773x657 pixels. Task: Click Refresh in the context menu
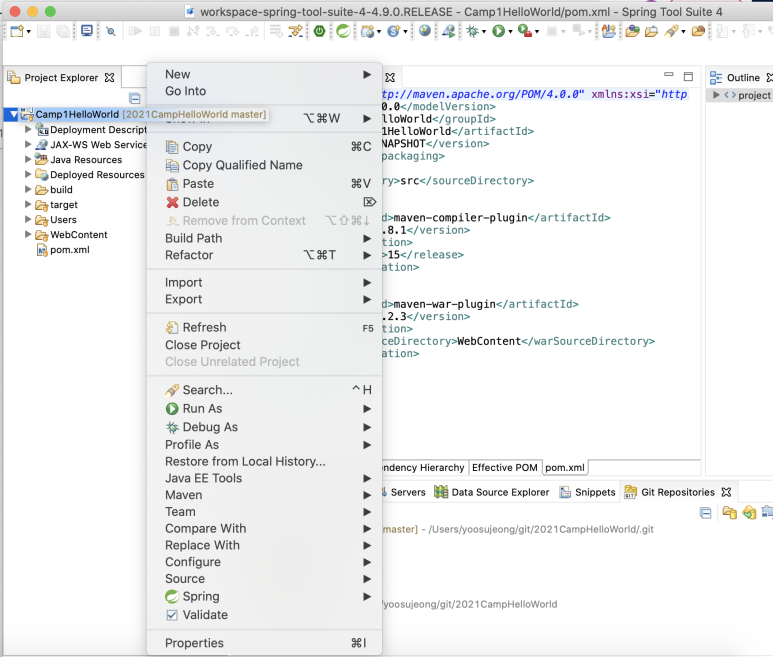click(264, 328)
